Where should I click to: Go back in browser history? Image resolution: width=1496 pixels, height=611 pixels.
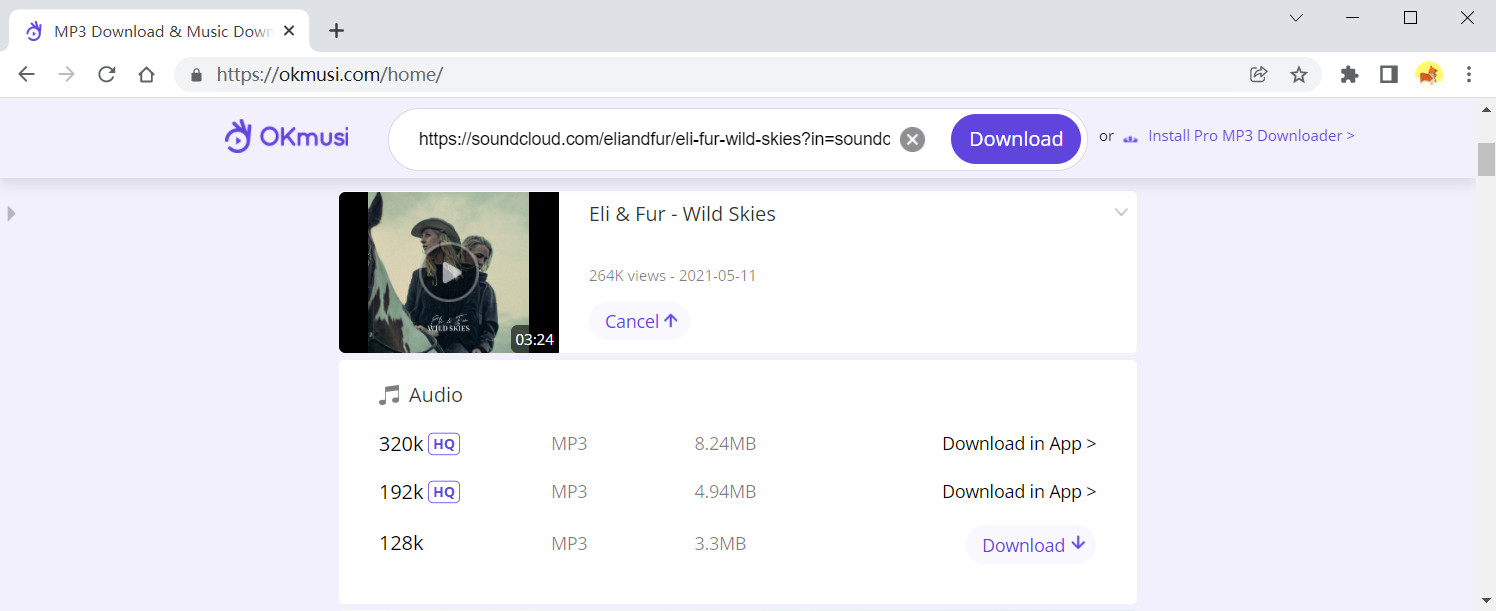pyautogui.click(x=27, y=75)
